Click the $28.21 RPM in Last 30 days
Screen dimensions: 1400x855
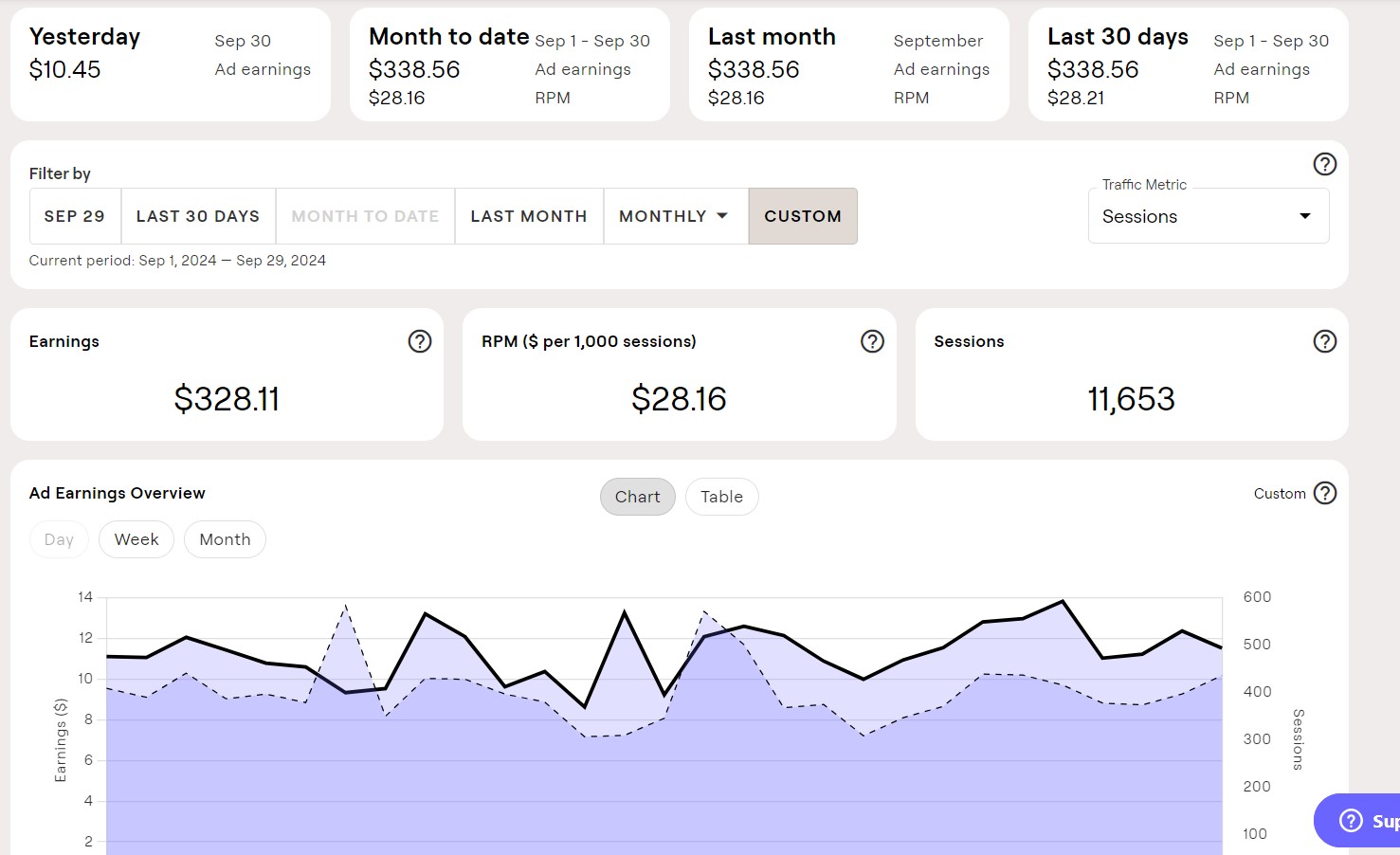coord(1076,98)
